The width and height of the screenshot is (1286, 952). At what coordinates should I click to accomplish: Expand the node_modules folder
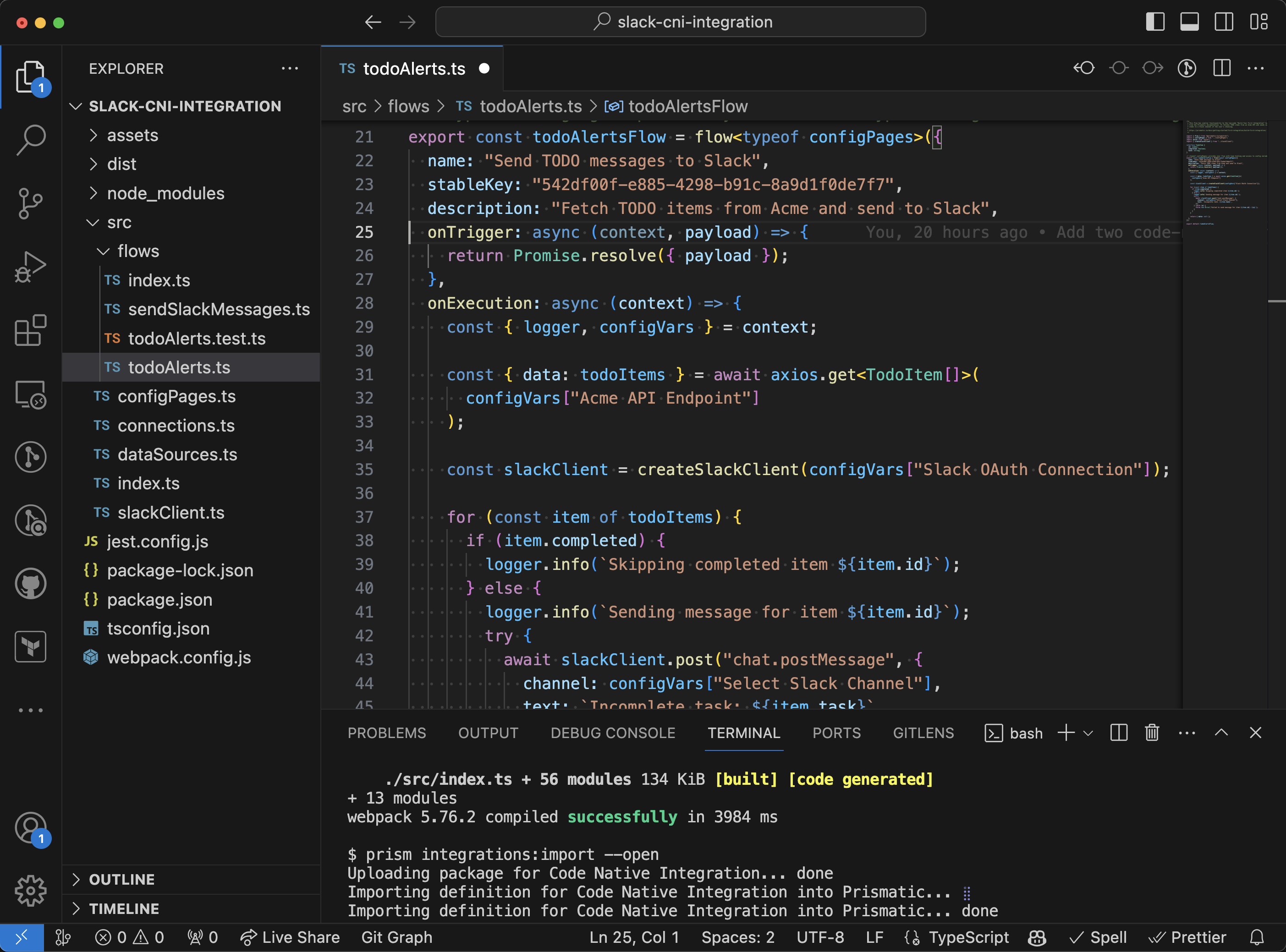165,193
